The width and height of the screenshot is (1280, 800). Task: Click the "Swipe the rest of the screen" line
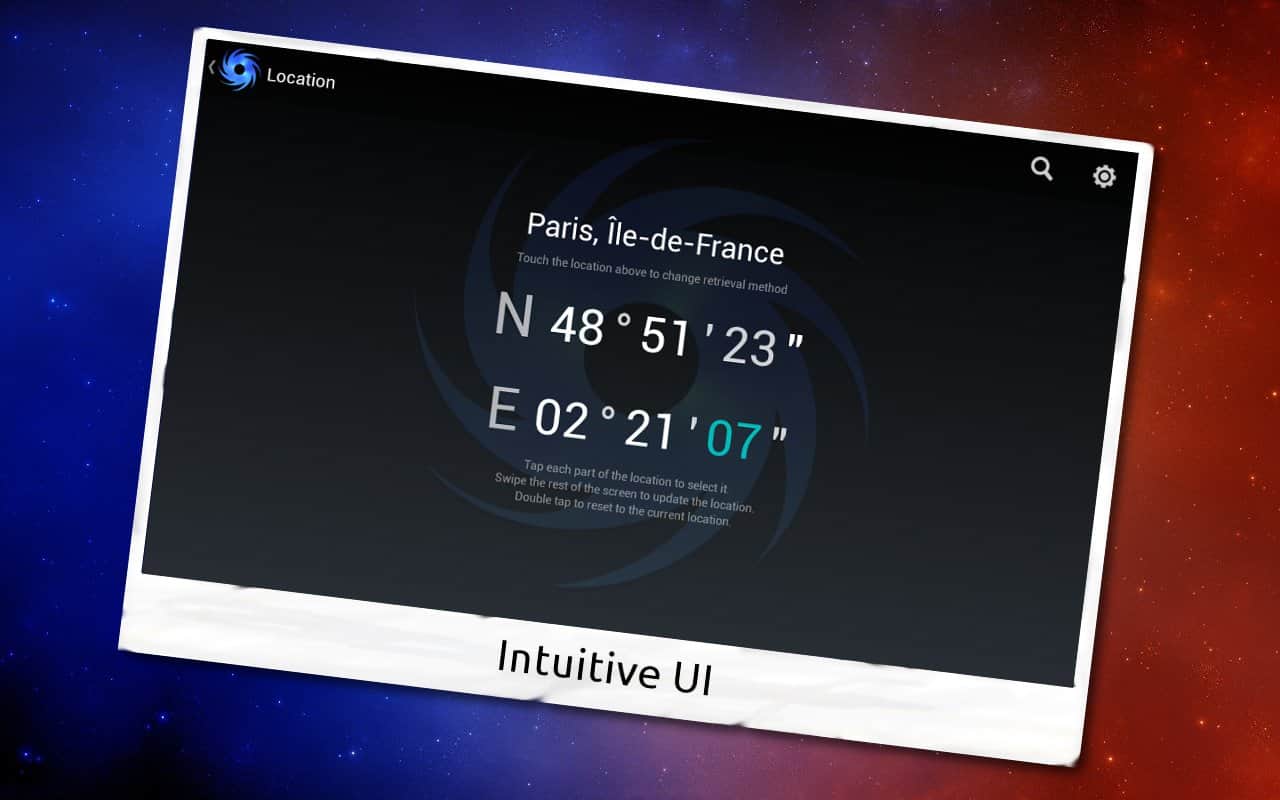(624, 492)
